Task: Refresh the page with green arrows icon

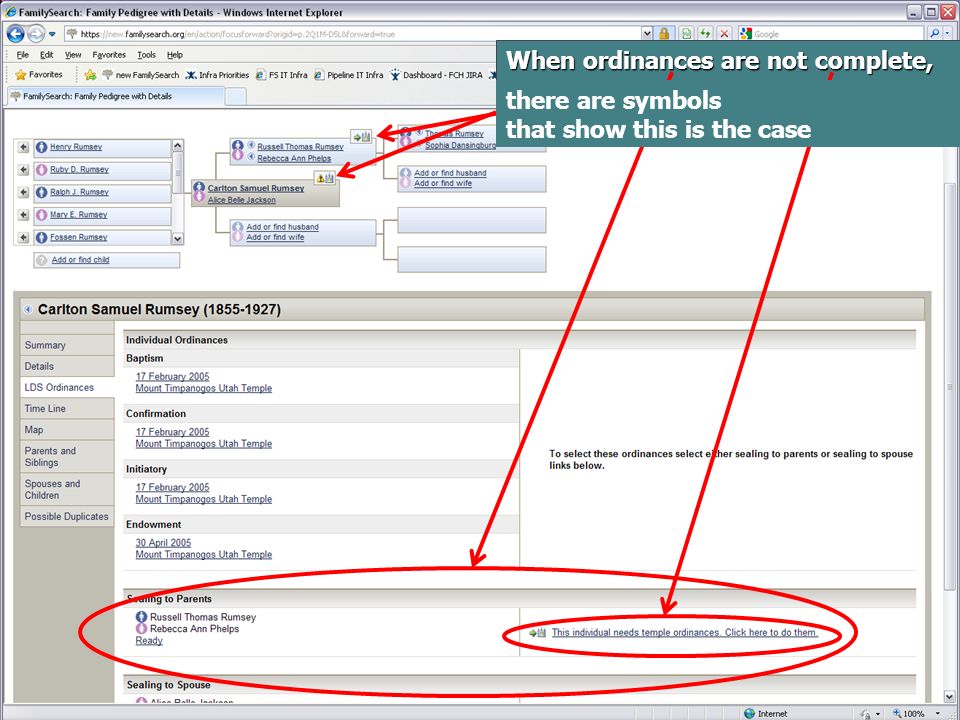Action: pyautogui.click(x=705, y=34)
